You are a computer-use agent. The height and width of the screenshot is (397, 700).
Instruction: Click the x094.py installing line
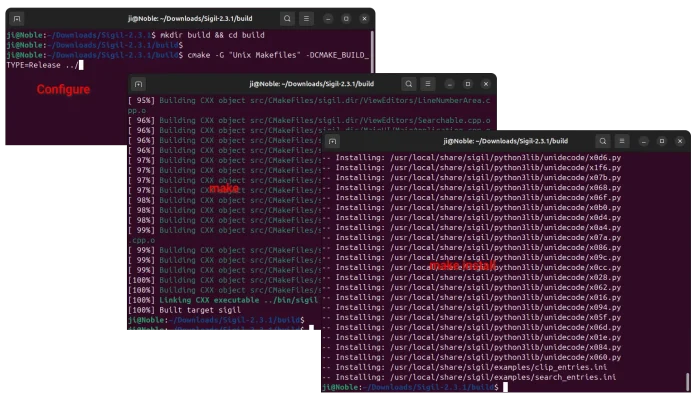(471, 307)
